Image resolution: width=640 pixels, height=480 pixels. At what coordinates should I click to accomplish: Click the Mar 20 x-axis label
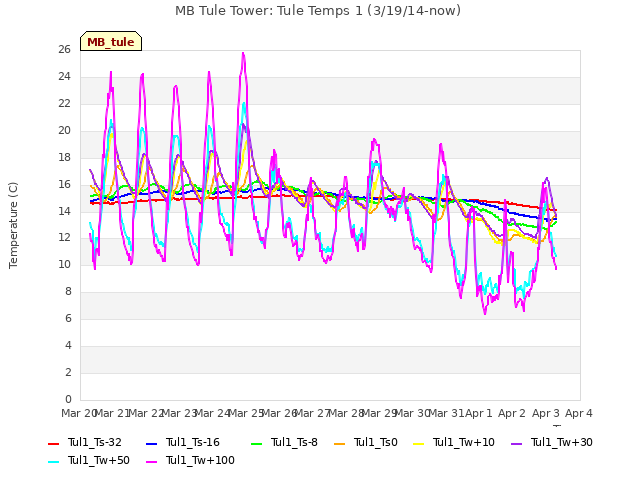point(79,413)
